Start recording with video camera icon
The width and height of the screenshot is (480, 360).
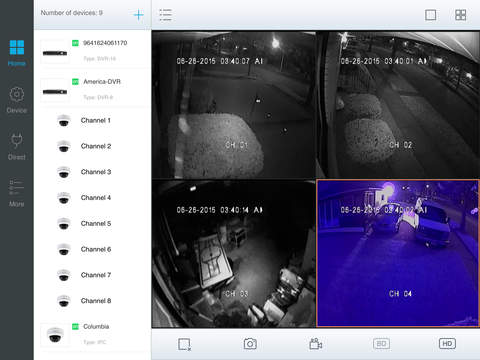click(315, 344)
